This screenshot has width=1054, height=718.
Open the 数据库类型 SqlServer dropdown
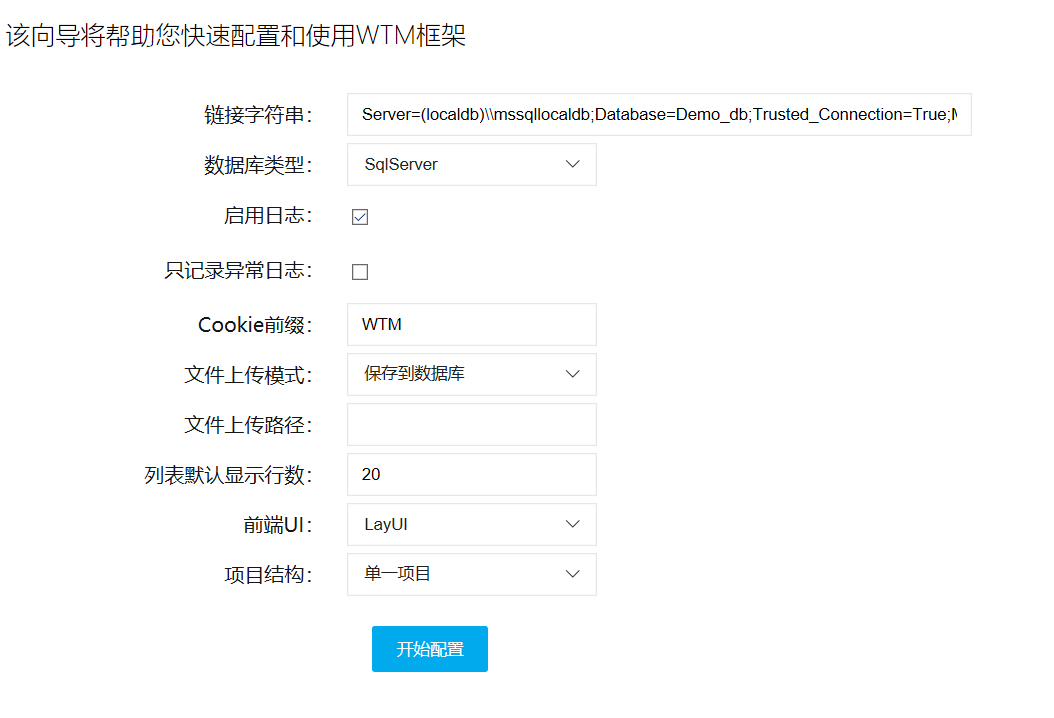(x=471, y=164)
